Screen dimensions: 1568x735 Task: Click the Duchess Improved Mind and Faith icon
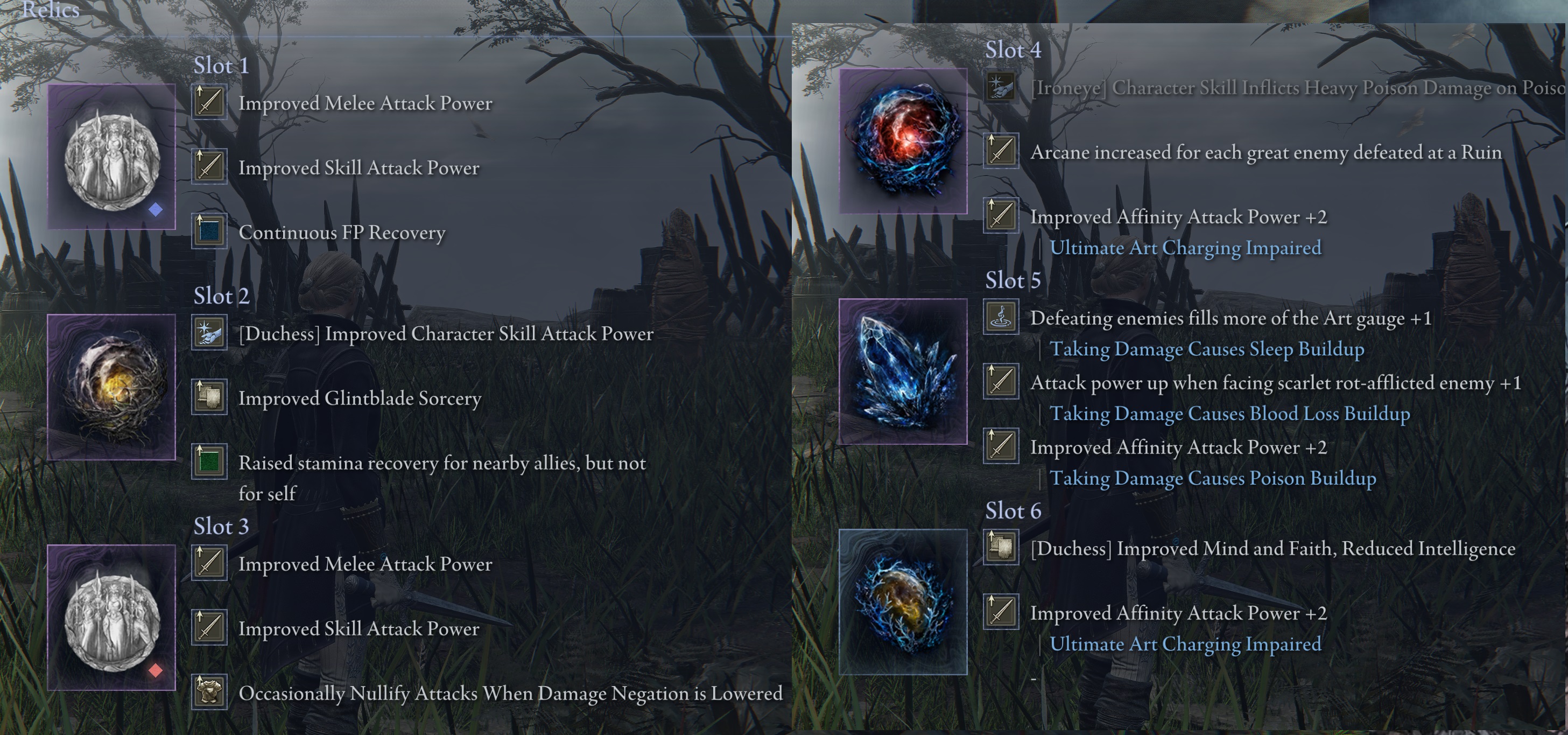[1001, 547]
